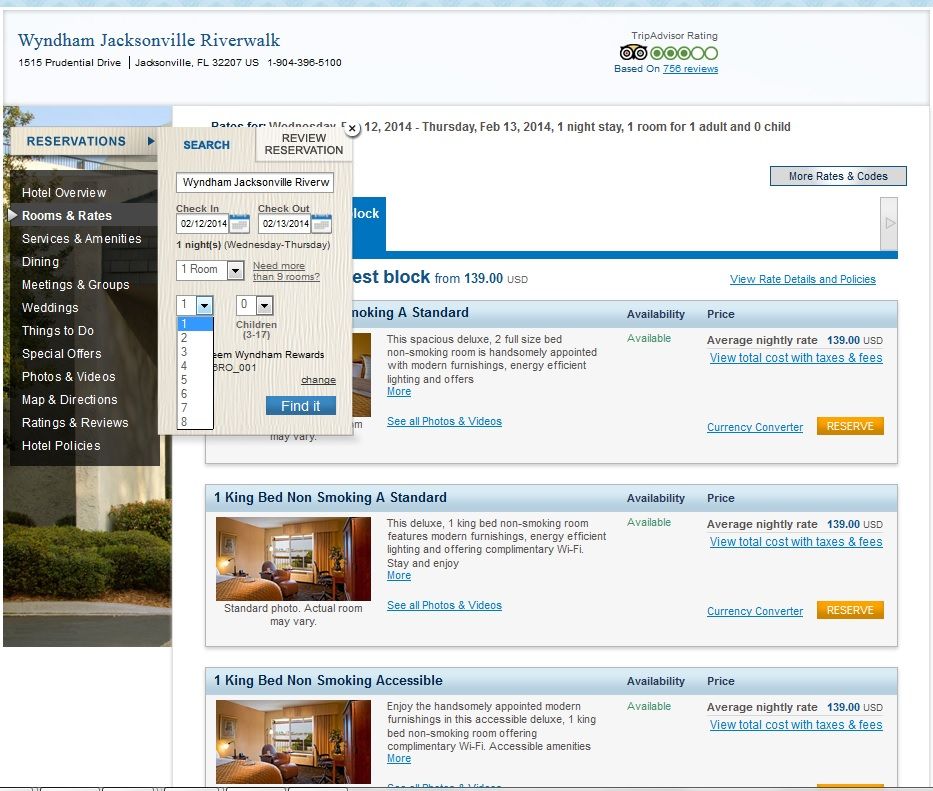Open Hotel Overview in sidebar
Screen dimensions: 933x791
click(x=64, y=192)
